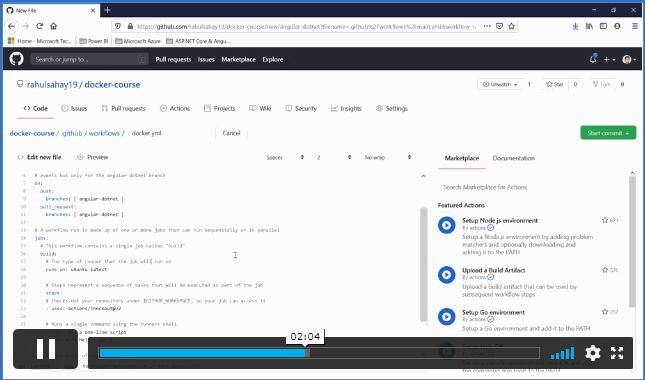The width and height of the screenshot is (645, 380).
Task: Open the Spaces indent mode selector
Action: point(285,158)
